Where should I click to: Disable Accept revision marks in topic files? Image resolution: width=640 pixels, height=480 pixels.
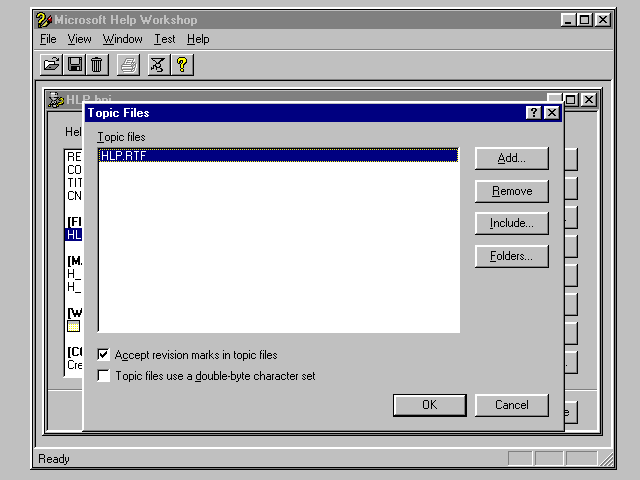click(104, 355)
